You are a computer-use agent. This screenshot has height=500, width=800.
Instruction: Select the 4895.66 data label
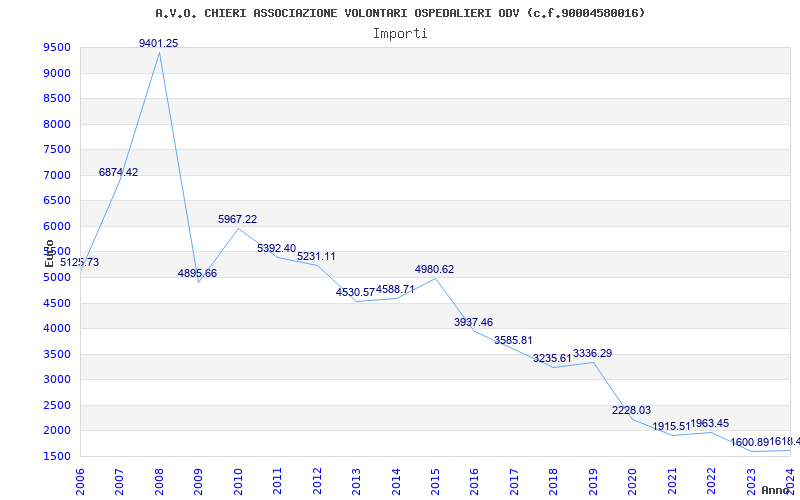click(197, 273)
